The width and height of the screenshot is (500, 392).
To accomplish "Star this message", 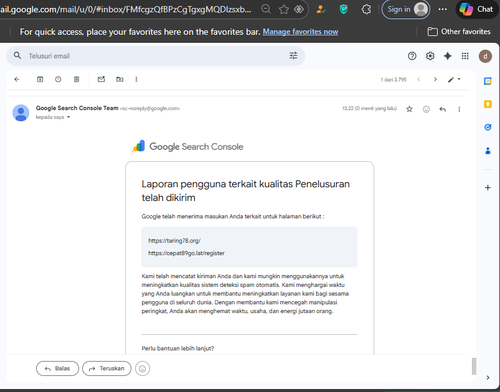I will point(409,109).
